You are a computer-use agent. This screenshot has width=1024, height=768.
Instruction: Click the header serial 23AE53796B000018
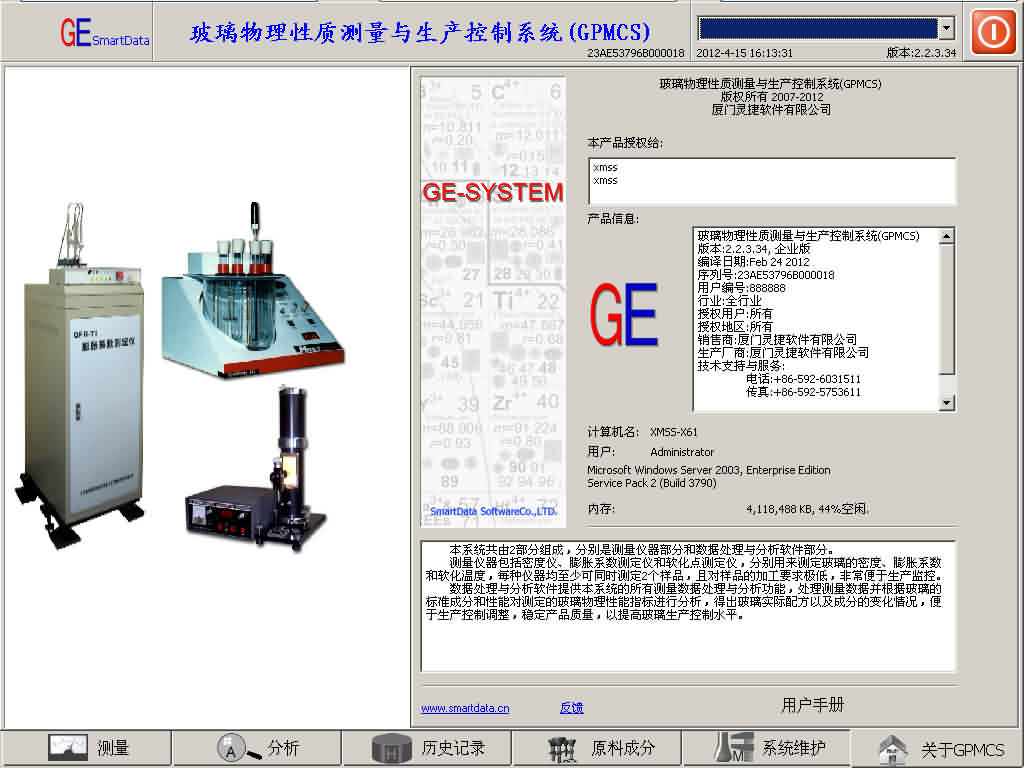635,53
